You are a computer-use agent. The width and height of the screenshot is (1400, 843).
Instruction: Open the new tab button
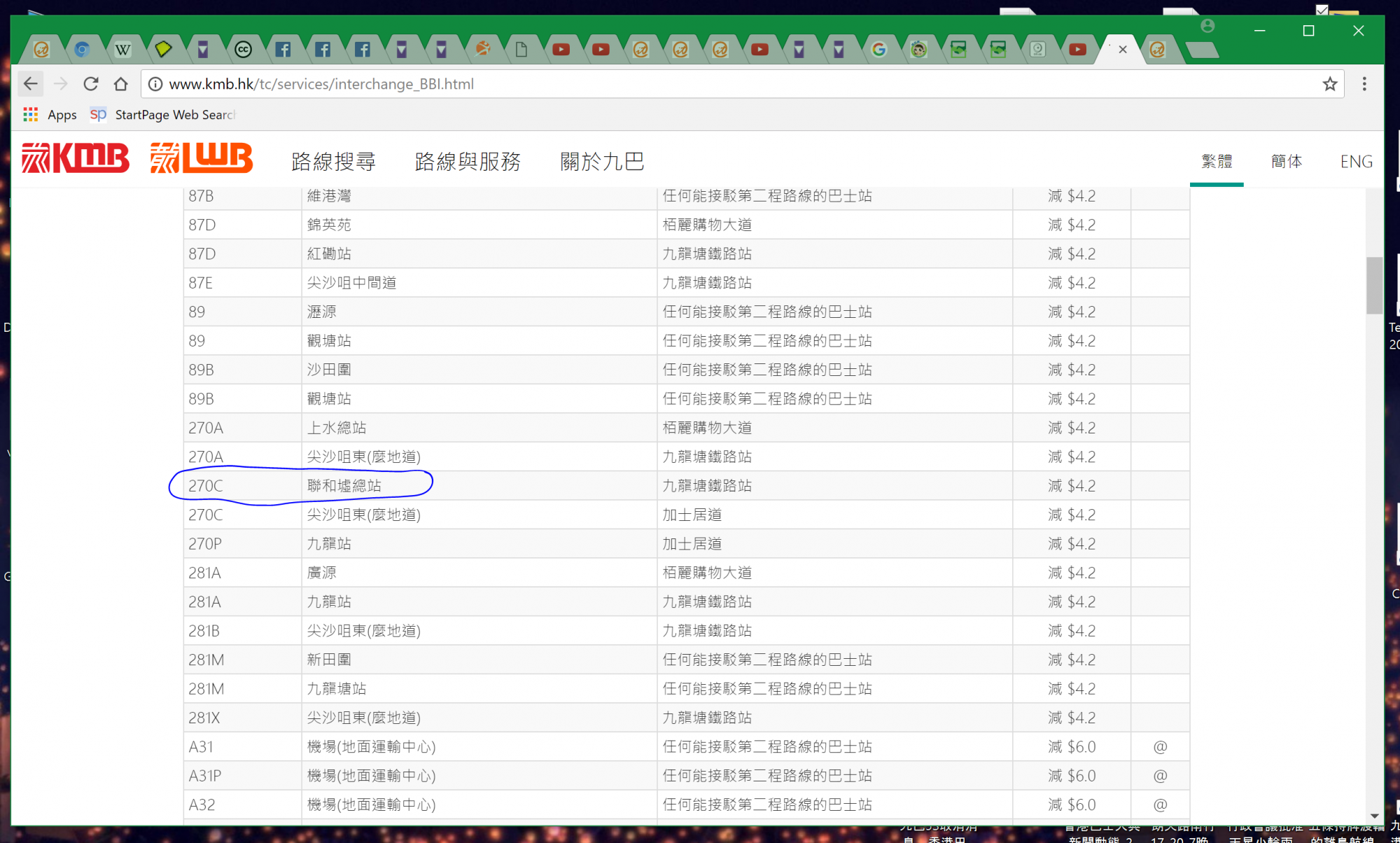coord(1202,50)
